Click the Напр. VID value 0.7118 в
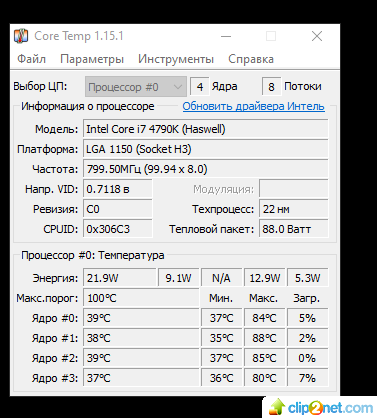Image resolution: width=377 pixels, height=418 pixels. [118, 189]
